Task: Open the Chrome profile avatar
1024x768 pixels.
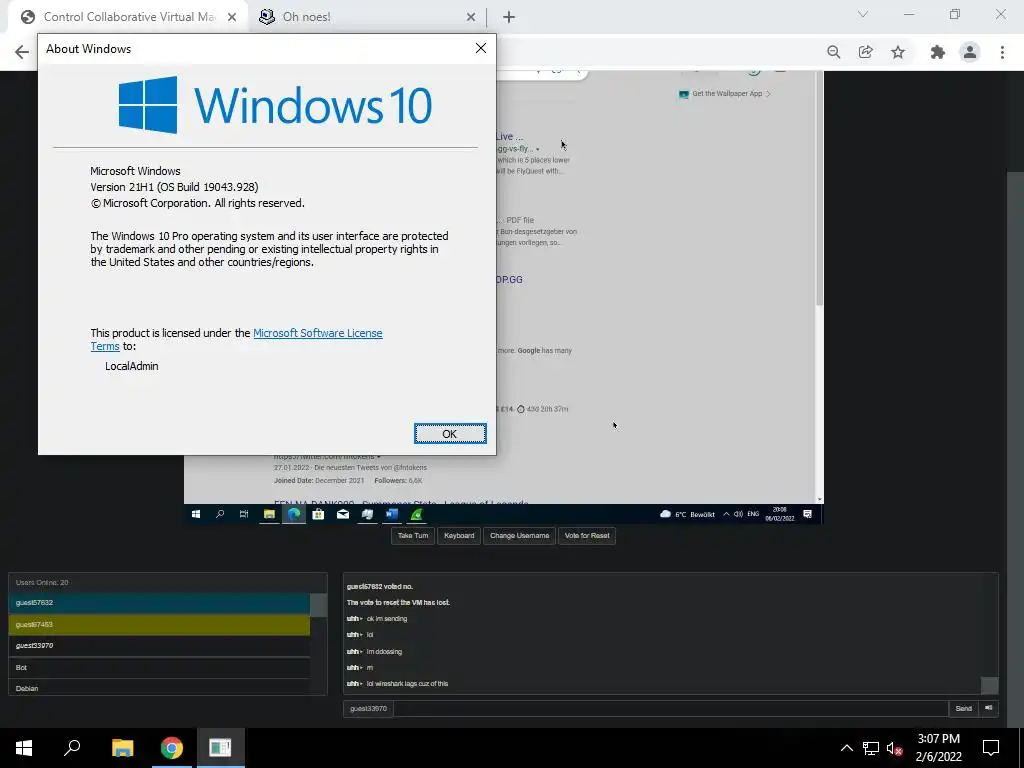Action: [x=970, y=52]
